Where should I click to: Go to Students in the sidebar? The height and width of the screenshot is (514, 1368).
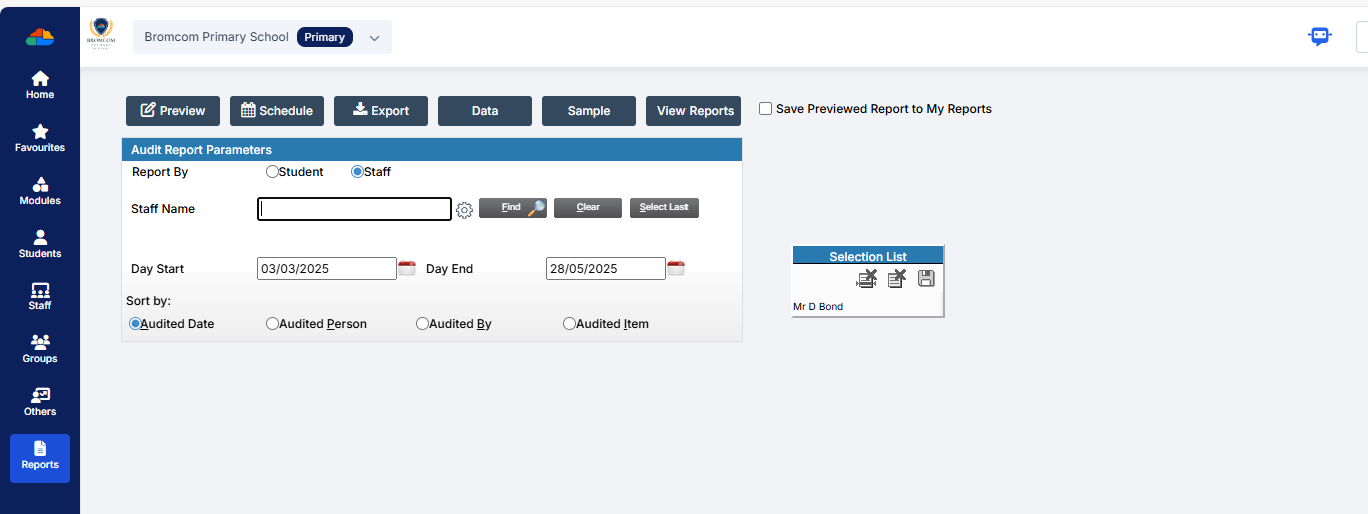(40, 244)
